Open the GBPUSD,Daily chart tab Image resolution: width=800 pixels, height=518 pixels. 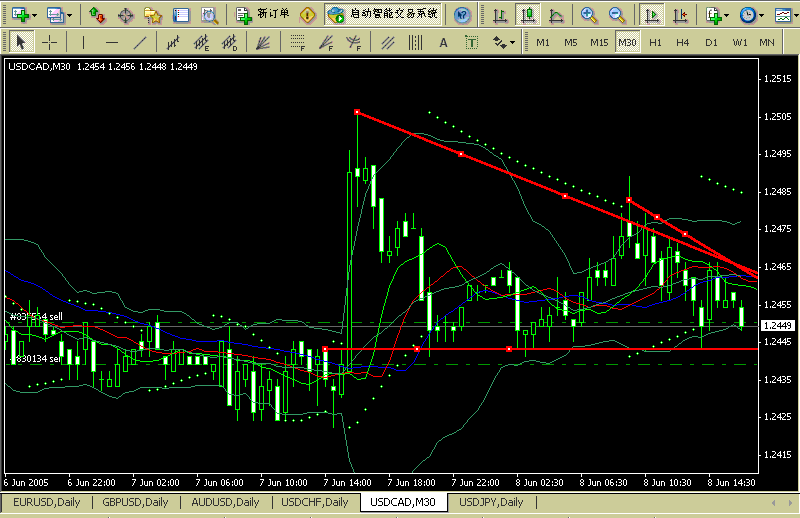point(135,502)
